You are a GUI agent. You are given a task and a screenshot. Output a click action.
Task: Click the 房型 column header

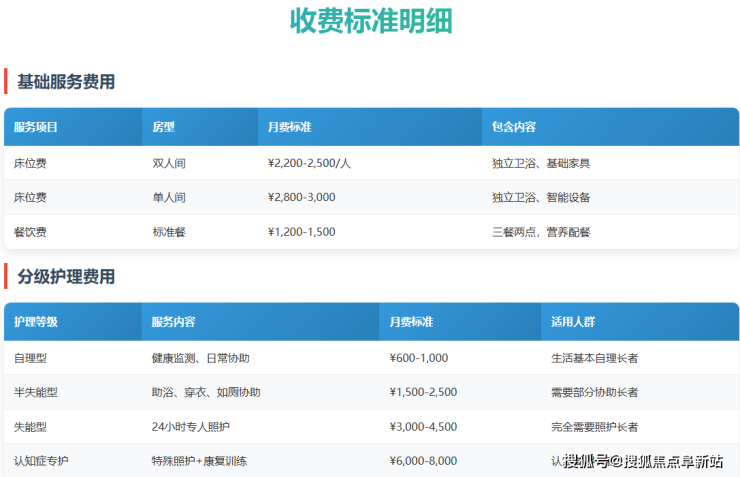[163, 128]
